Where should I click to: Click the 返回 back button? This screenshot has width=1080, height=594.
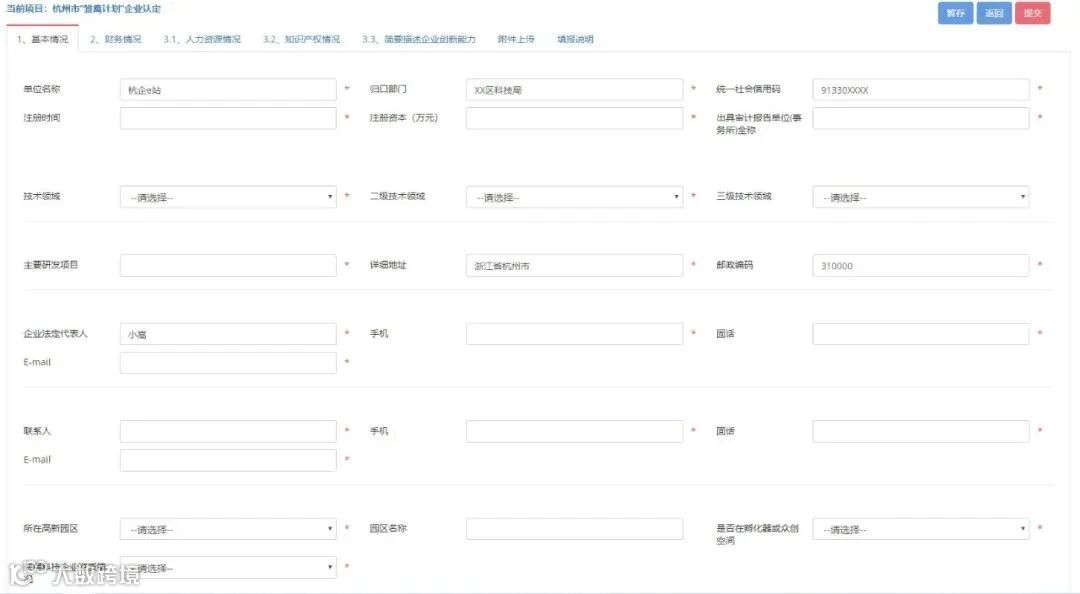point(994,13)
